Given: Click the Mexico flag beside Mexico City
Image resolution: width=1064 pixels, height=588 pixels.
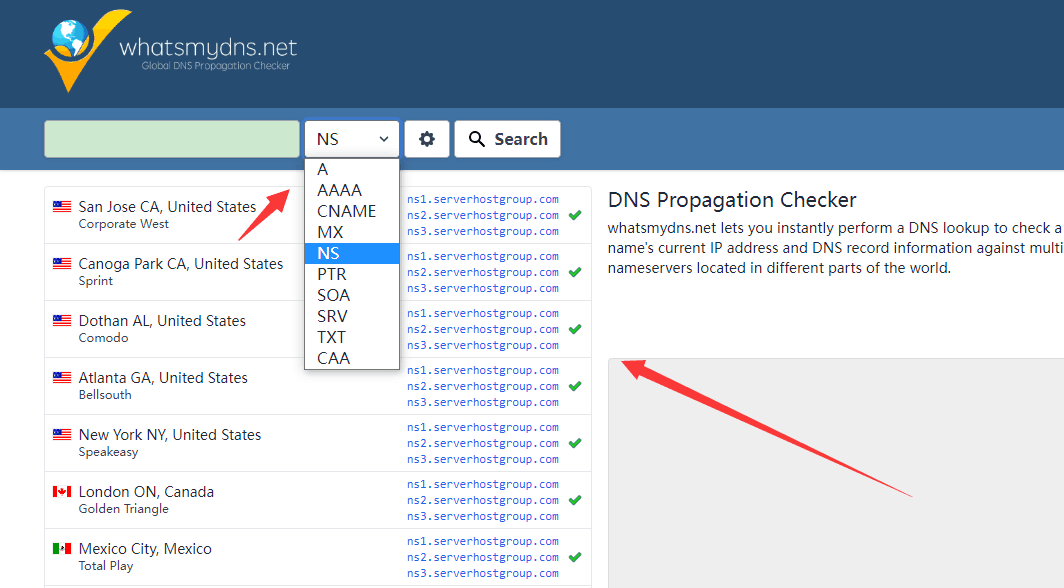Looking at the screenshot, I should click(62, 549).
